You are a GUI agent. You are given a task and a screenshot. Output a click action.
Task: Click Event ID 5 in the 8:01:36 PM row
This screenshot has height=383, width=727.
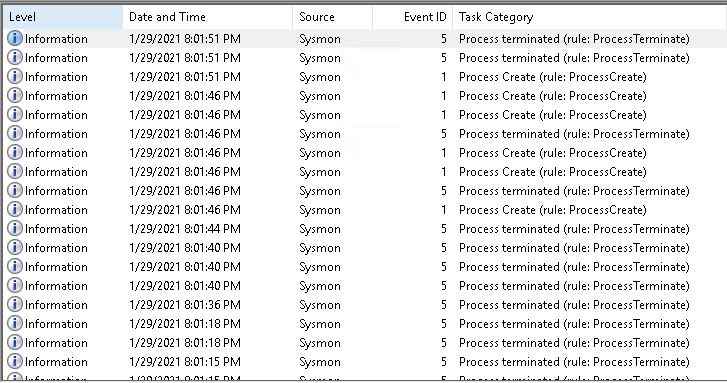[444, 305]
